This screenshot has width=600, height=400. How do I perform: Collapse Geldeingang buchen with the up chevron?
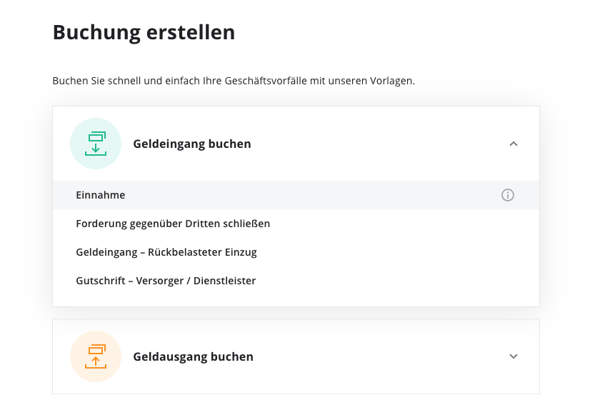pyautogui.click(x=514, y=144)
